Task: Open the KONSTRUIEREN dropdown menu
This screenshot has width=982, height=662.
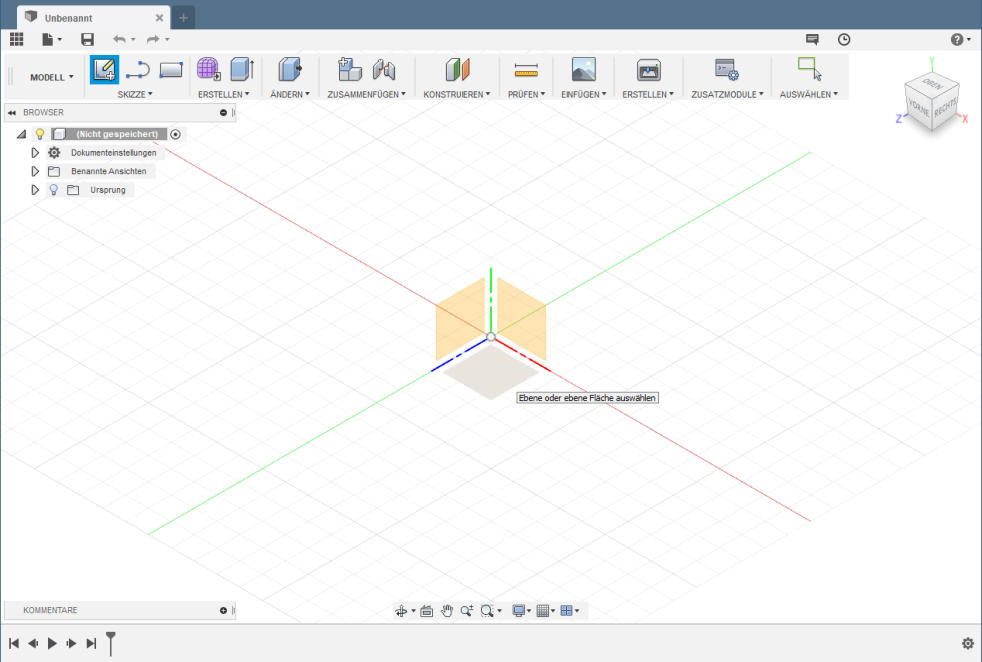Action: tap(457, 95)
